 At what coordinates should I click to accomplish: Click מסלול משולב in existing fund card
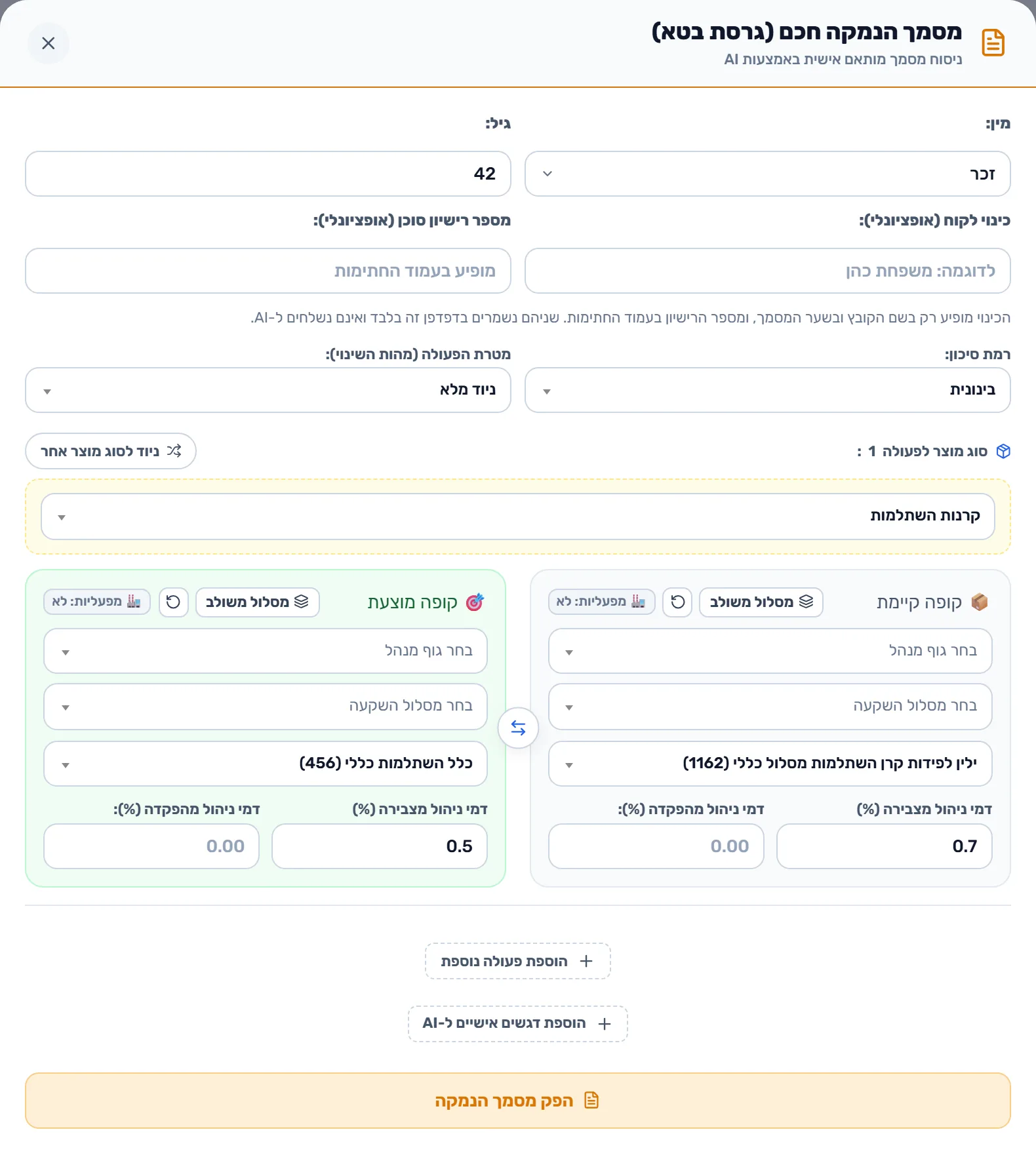[761, 602]
